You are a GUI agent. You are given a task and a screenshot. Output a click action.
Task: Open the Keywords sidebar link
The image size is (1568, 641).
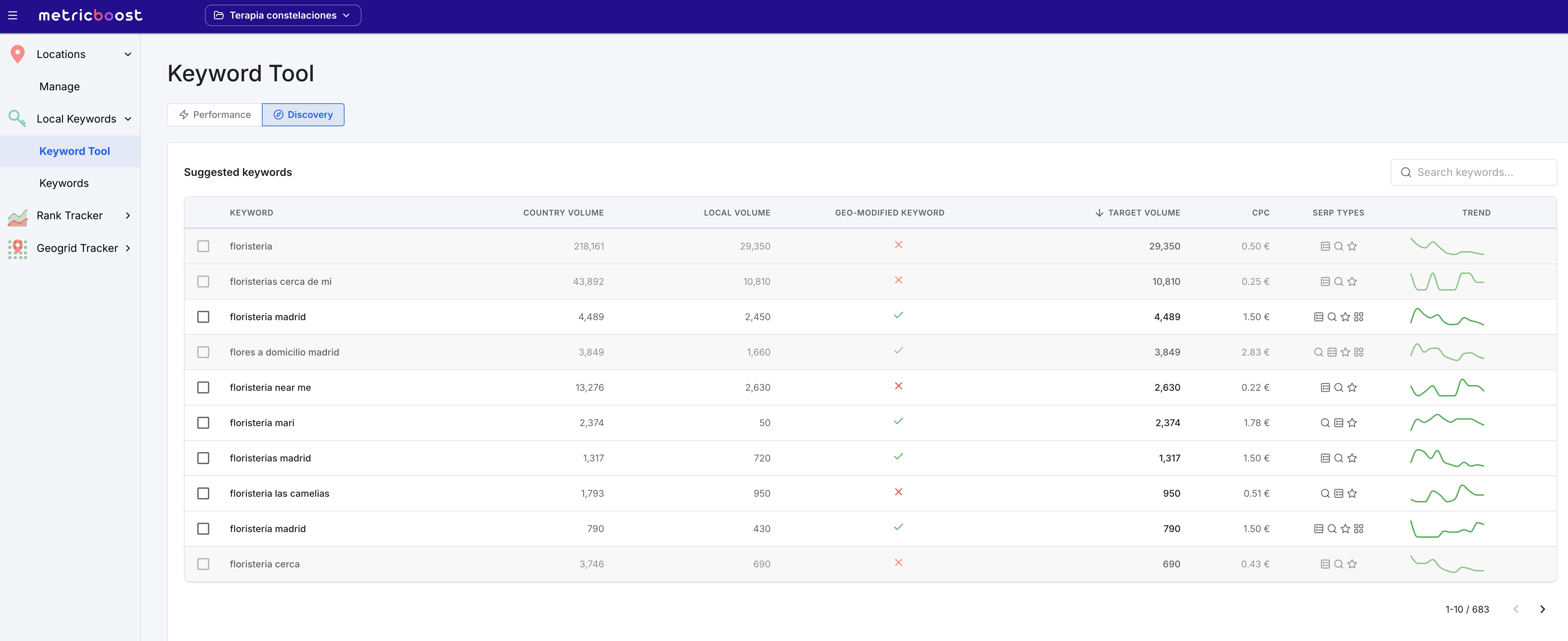(64, 183)
